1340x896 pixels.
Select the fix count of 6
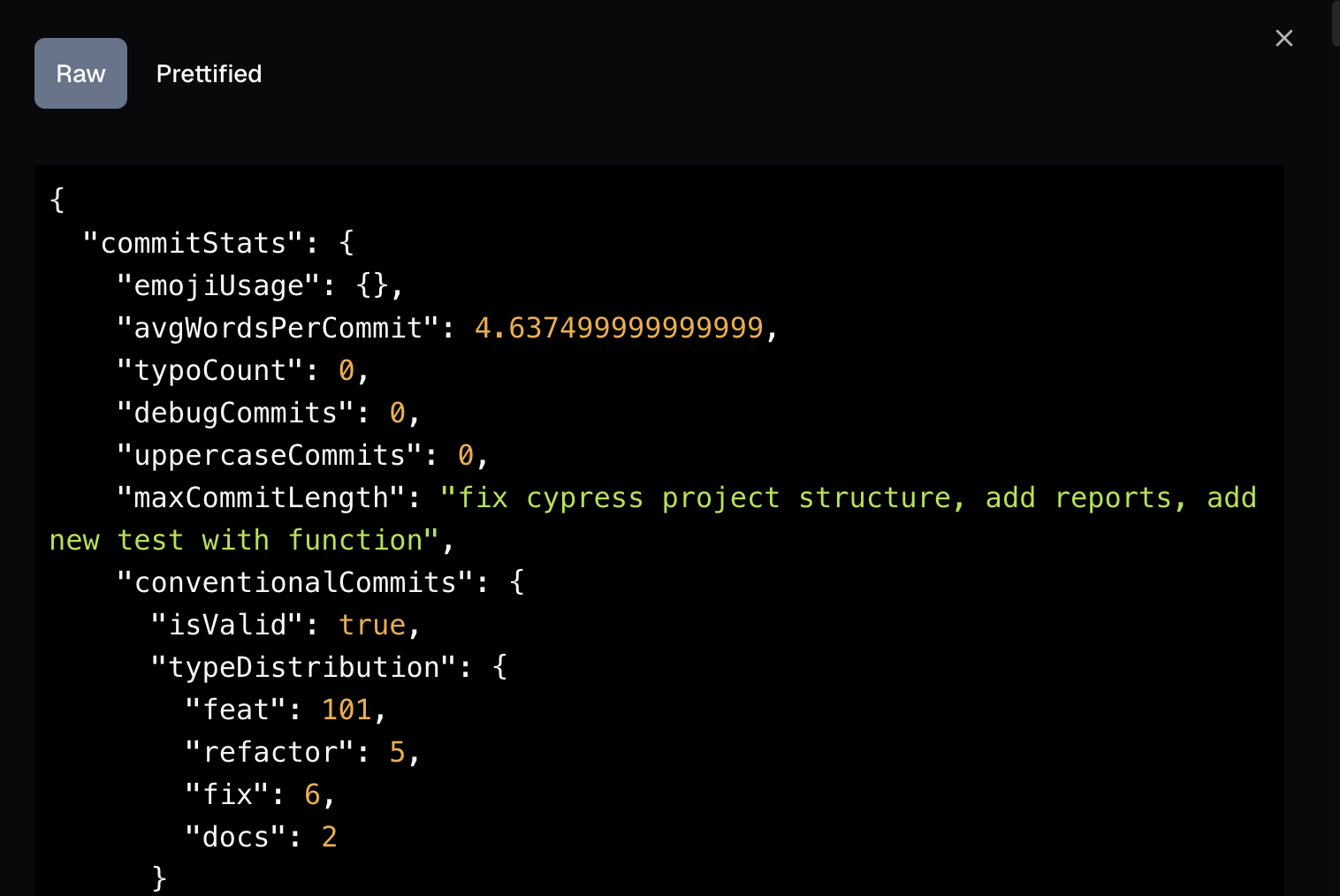click(312, 793)
